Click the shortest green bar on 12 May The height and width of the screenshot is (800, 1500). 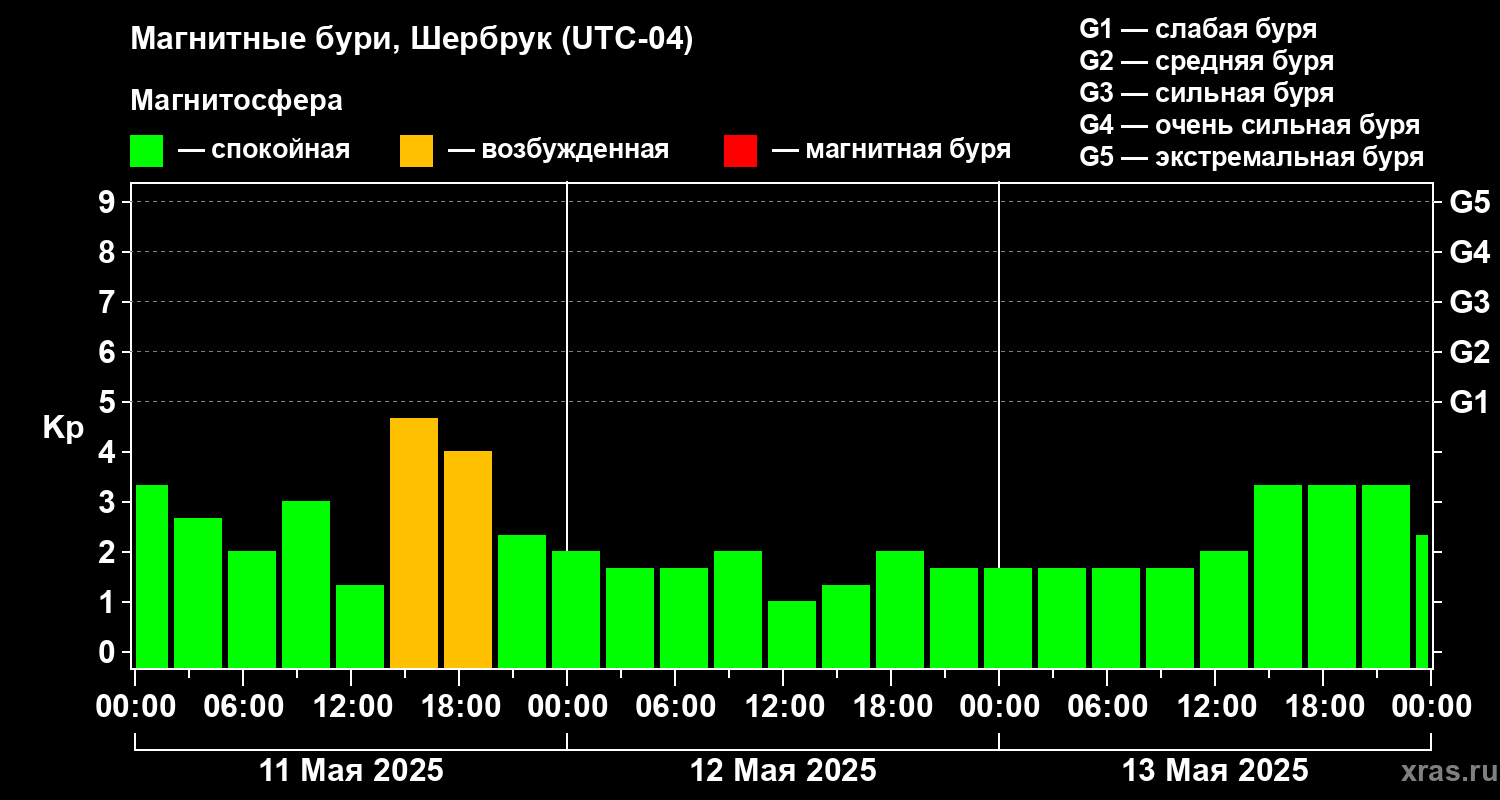(x=792, y=634)
